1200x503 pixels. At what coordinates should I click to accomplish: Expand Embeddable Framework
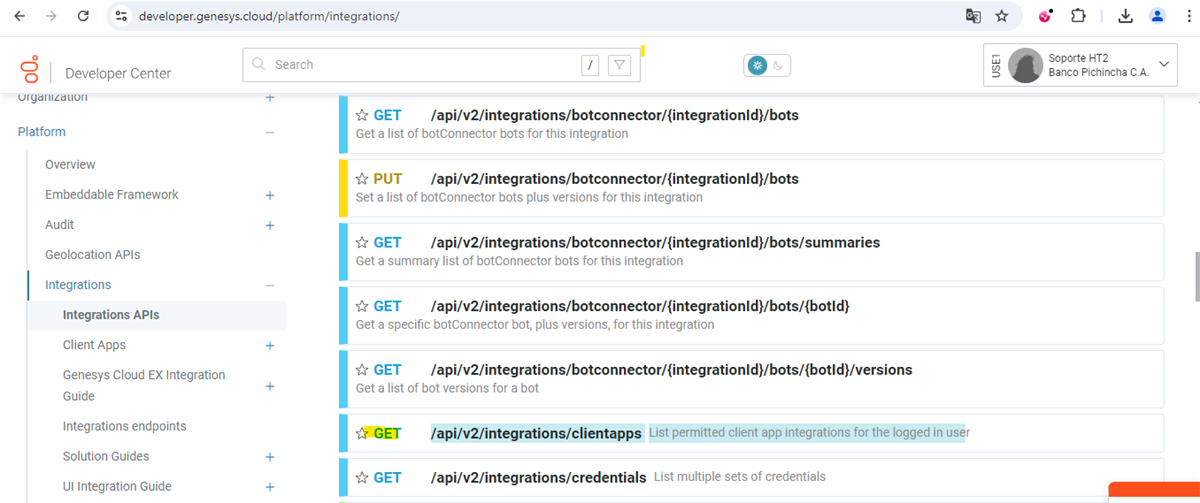click(269, 195)
